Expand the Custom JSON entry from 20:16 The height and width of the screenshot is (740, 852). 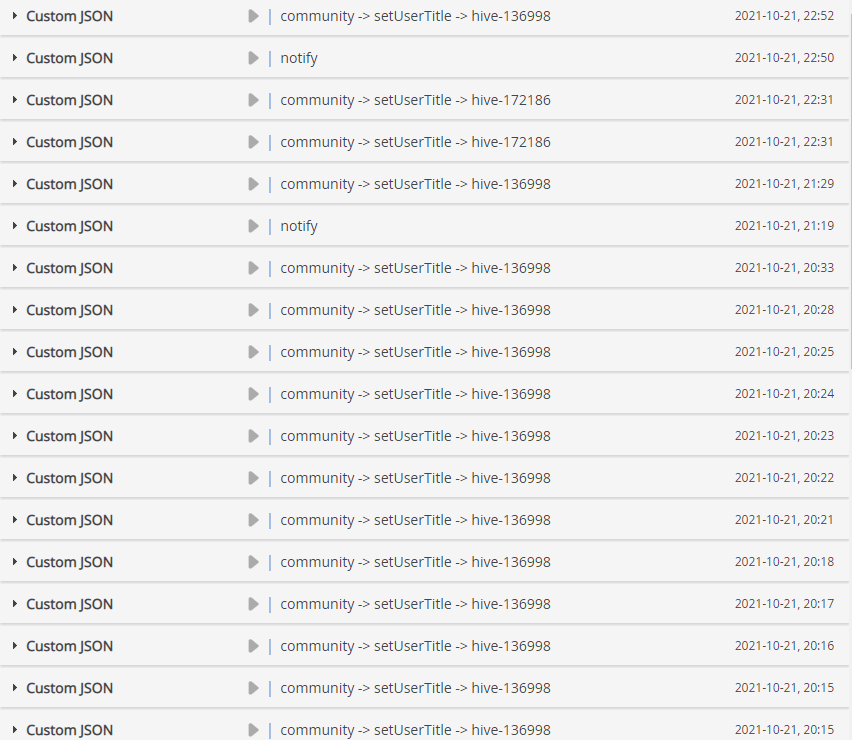[x=15, y=645]
